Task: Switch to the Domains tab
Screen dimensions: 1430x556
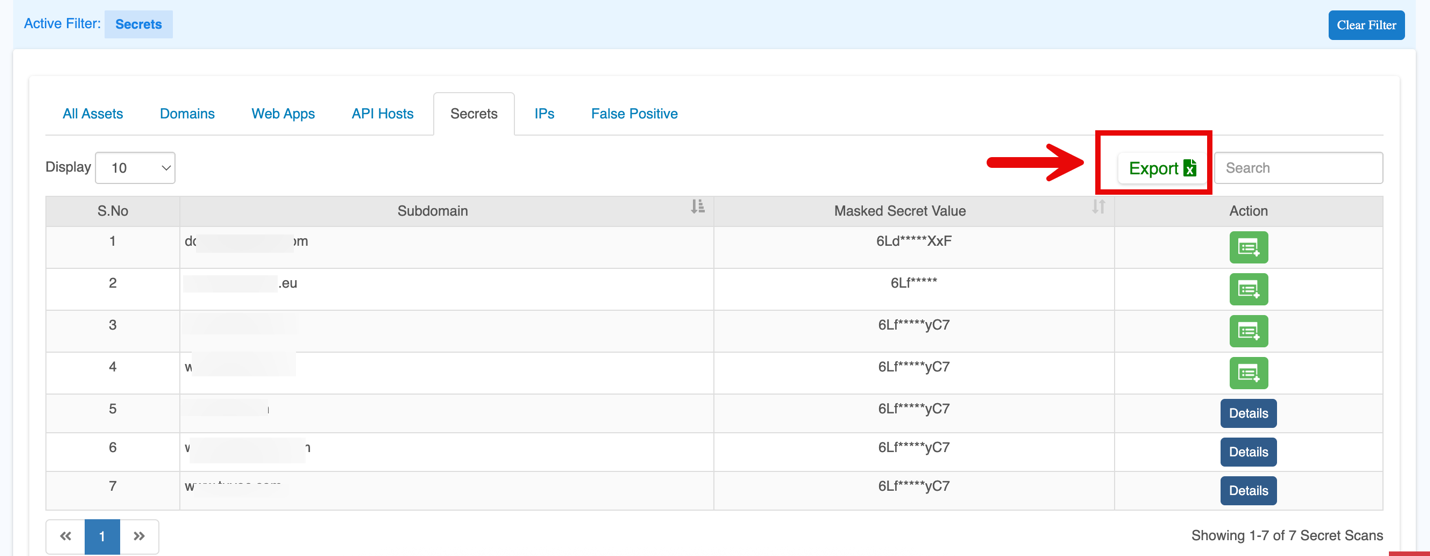Action: tap(187, 114)
